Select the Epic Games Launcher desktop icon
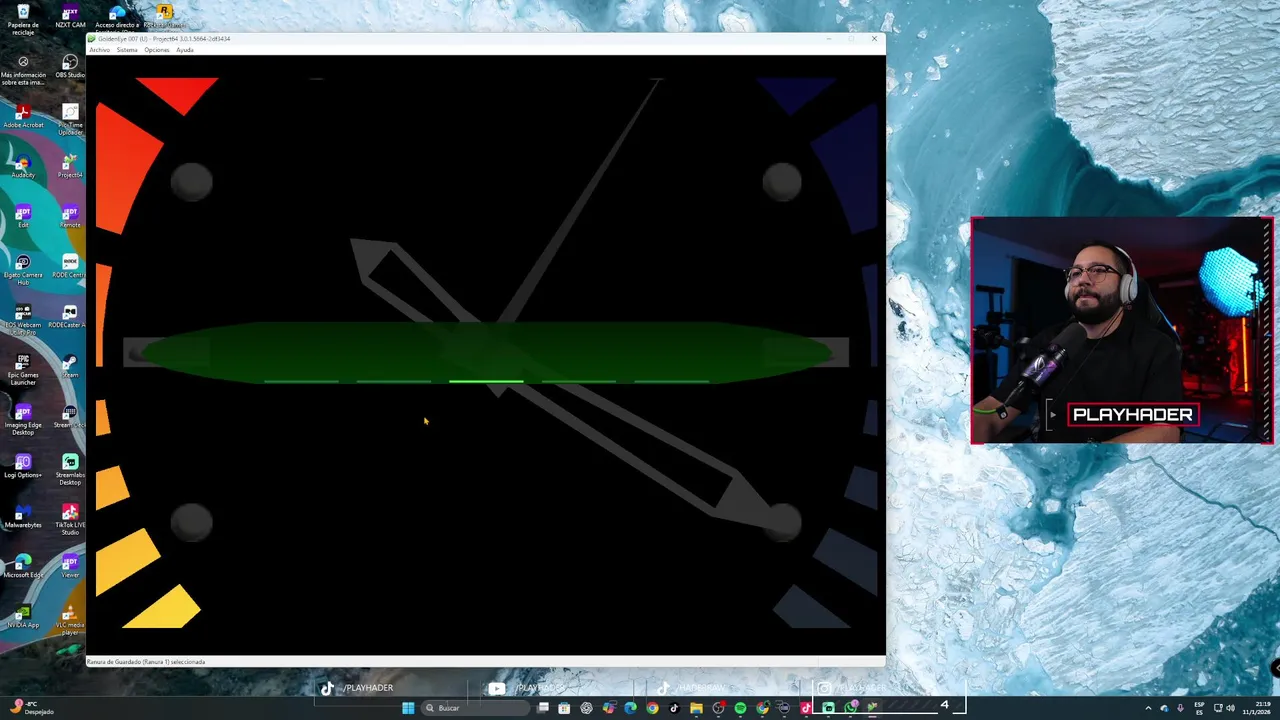1280x720 pixels. coord(23,370)
